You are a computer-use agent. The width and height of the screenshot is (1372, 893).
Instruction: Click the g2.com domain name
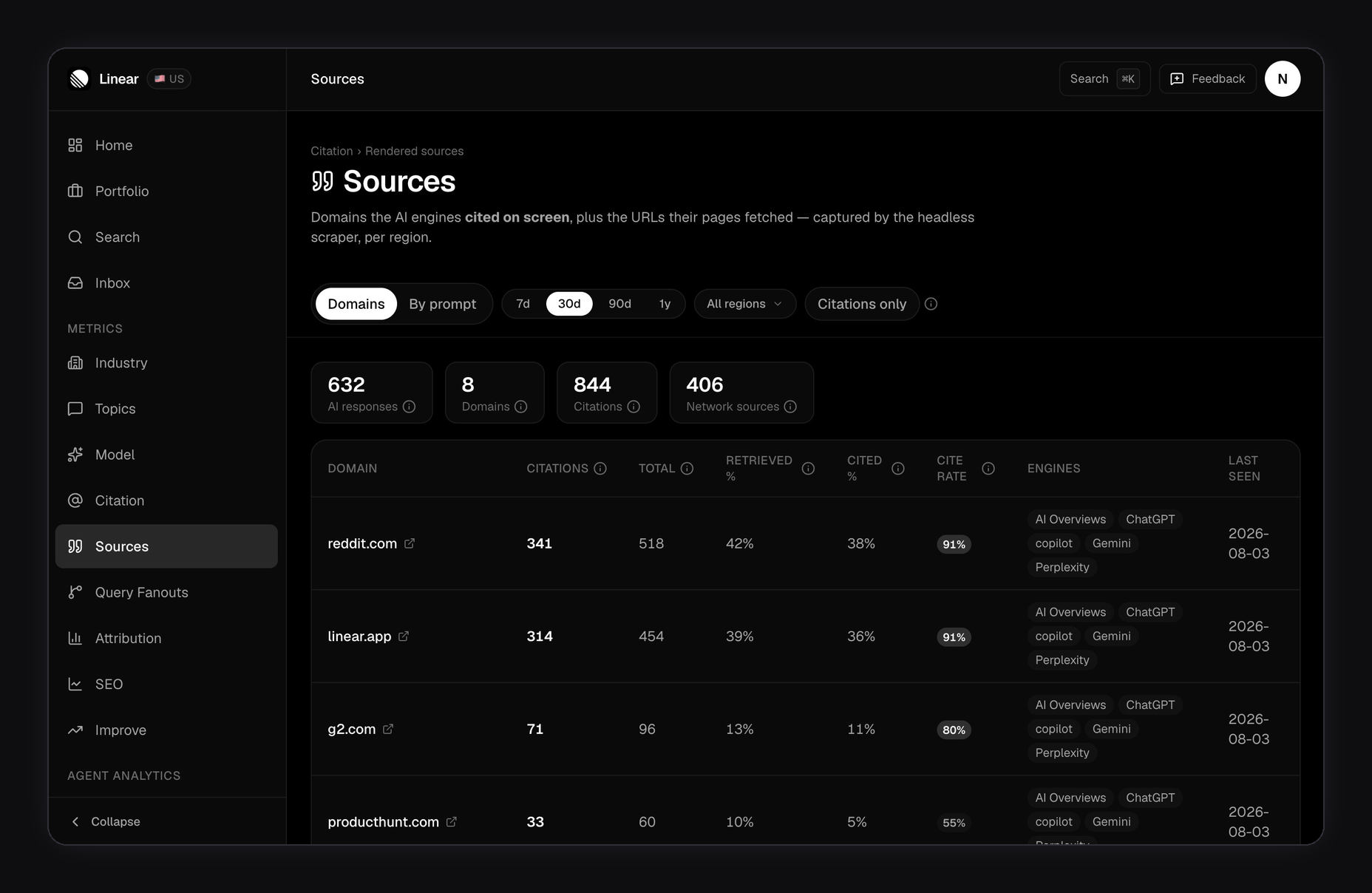(x=351, y=729)
